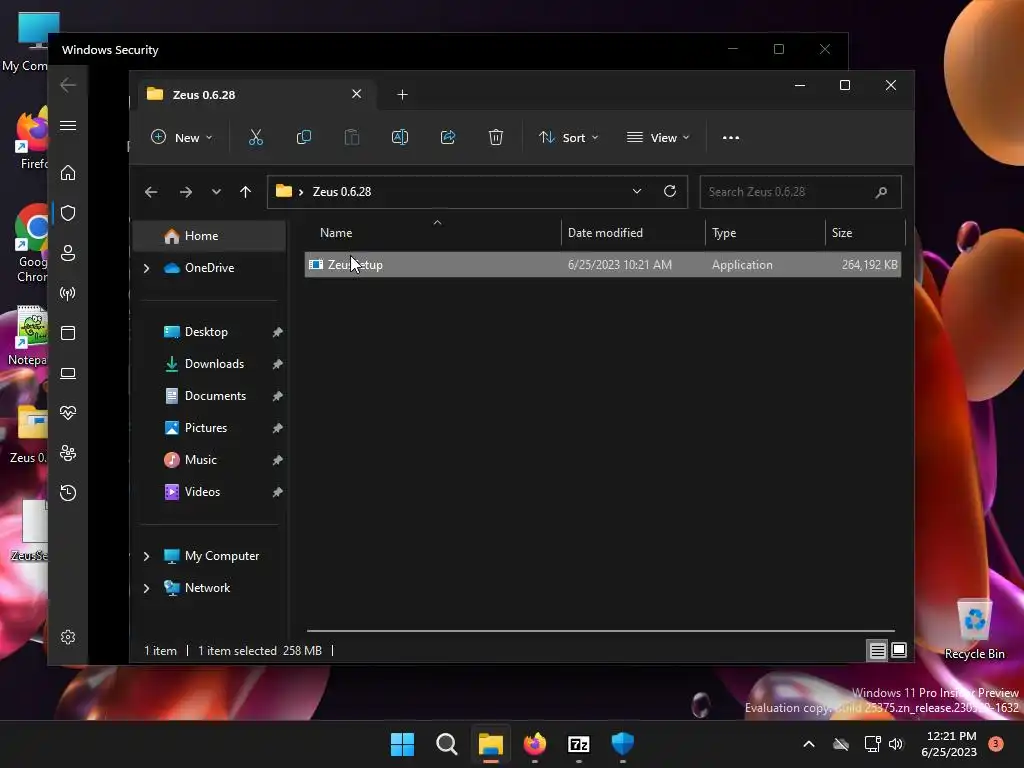Open Windows Security settings gear
The height and width of the screenshot is (768, 1024).
pyautogui.click(x=68, y=637)
